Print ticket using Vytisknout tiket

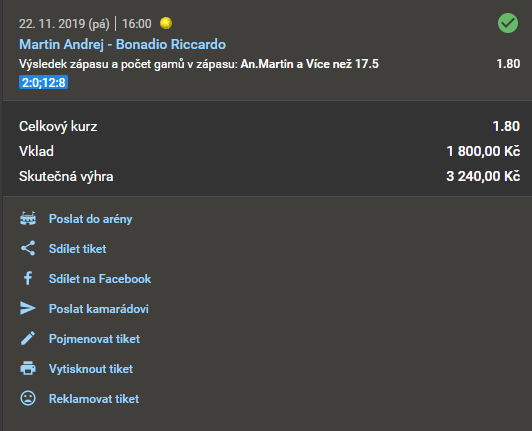(91, 369)
